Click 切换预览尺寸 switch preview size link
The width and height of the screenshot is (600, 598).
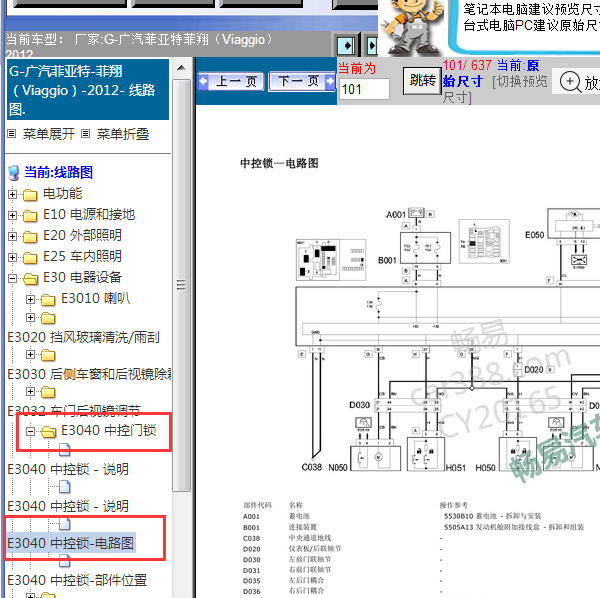click(494, 89)
